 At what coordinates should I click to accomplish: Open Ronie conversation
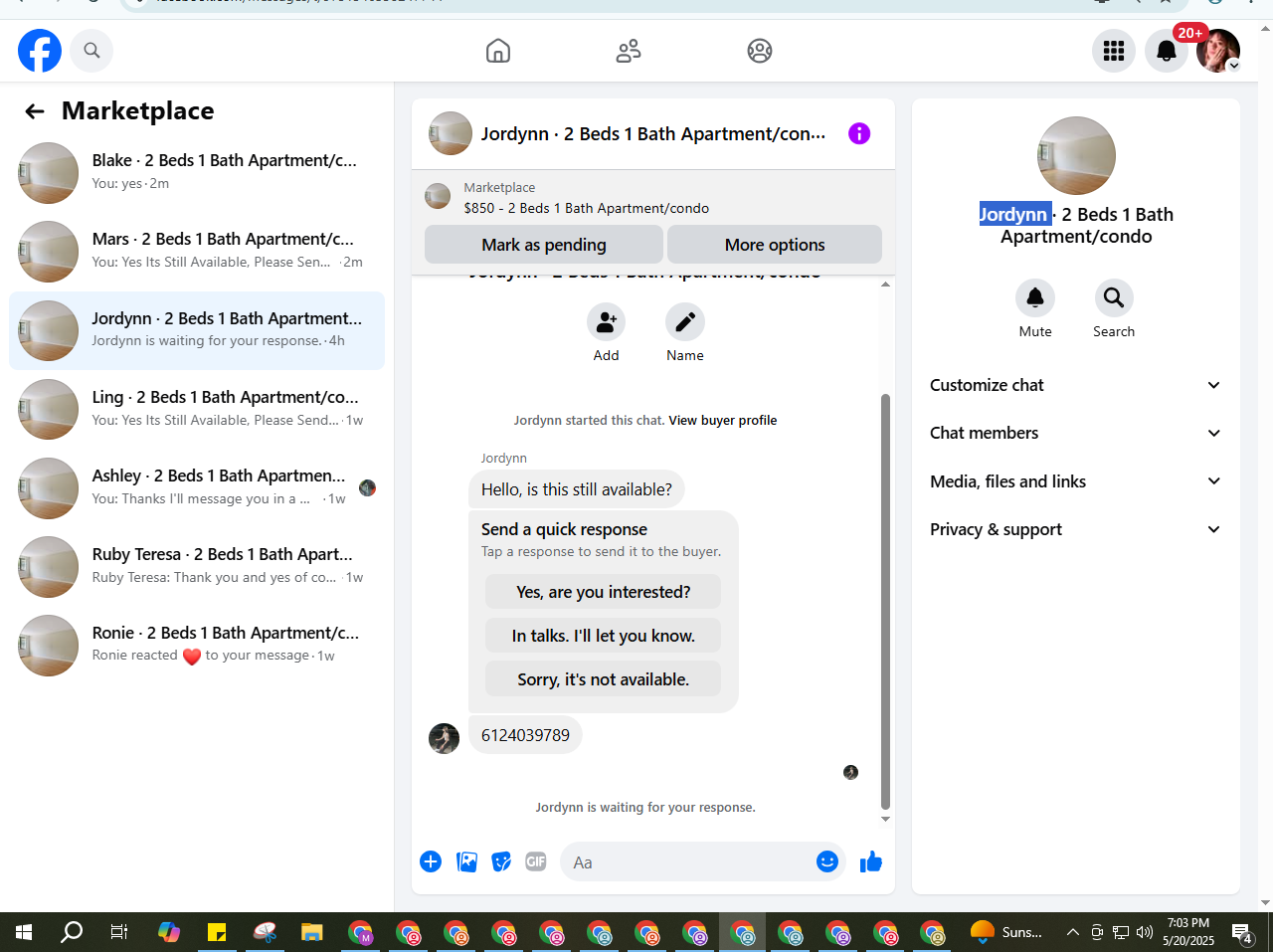click(x=197, y=645)
